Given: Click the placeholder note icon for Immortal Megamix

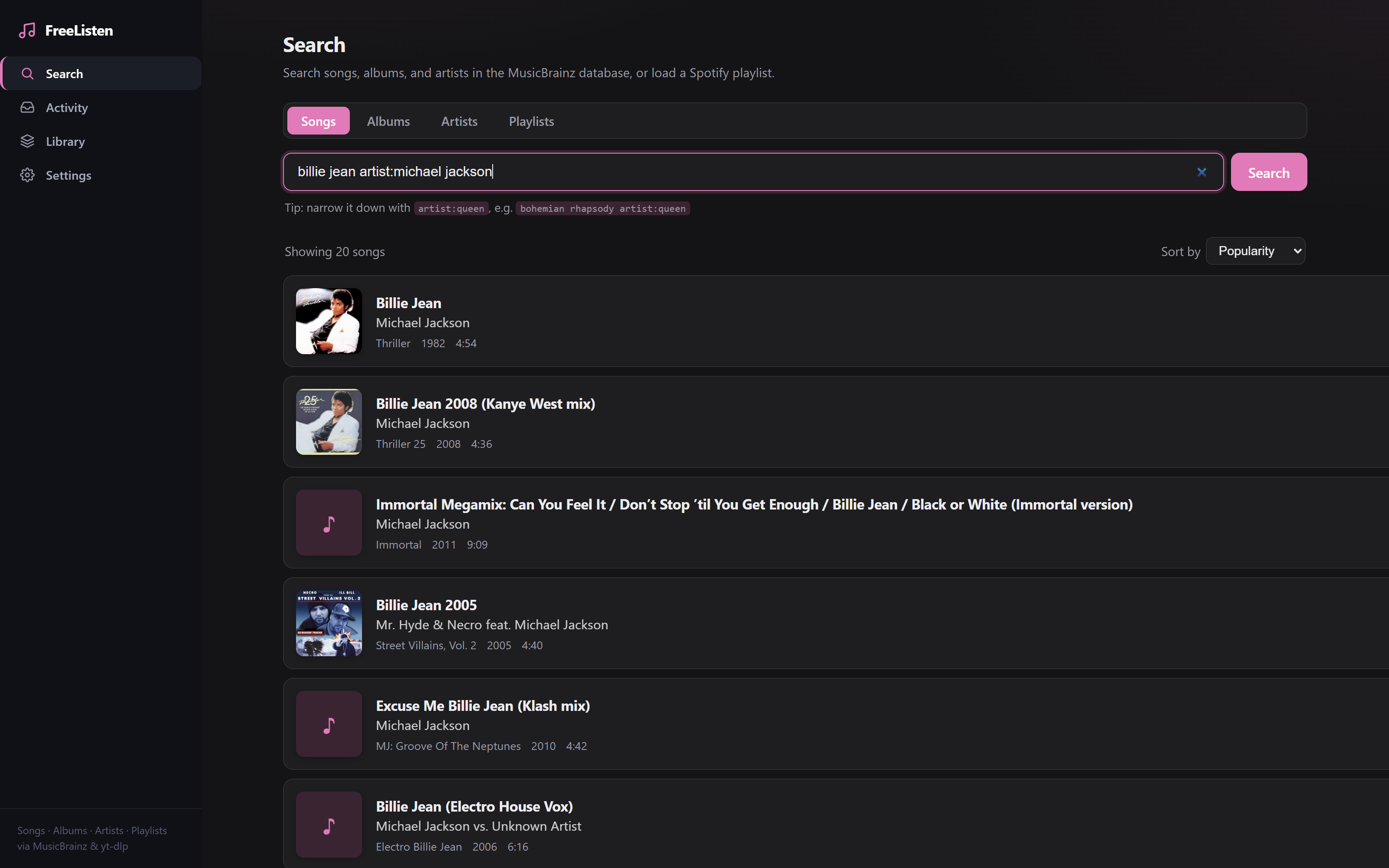Looking at the screenshot, I should point(329,523).
